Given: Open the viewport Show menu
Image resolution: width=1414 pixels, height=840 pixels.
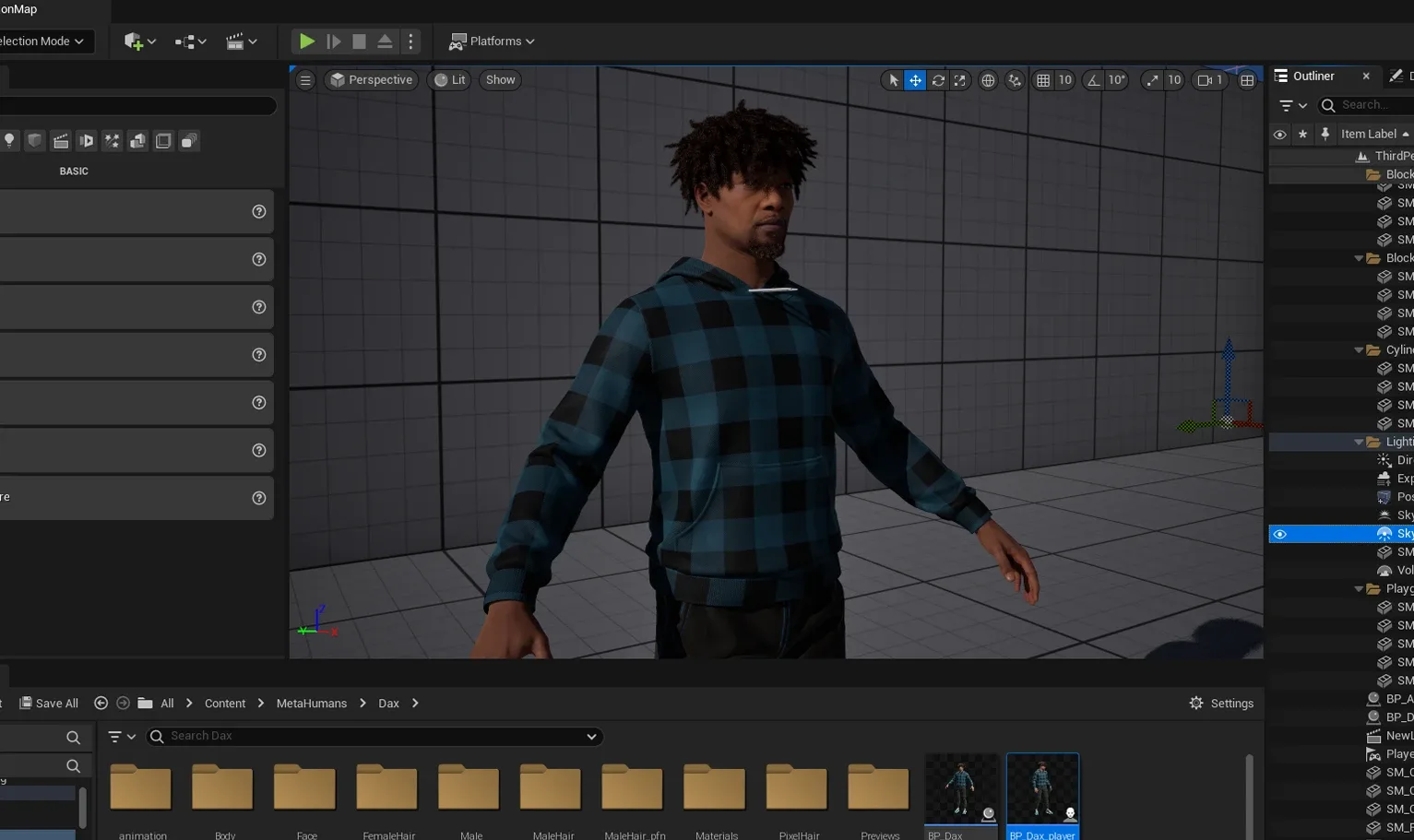Looking at the screenshot, I should (x=501, y=80).
